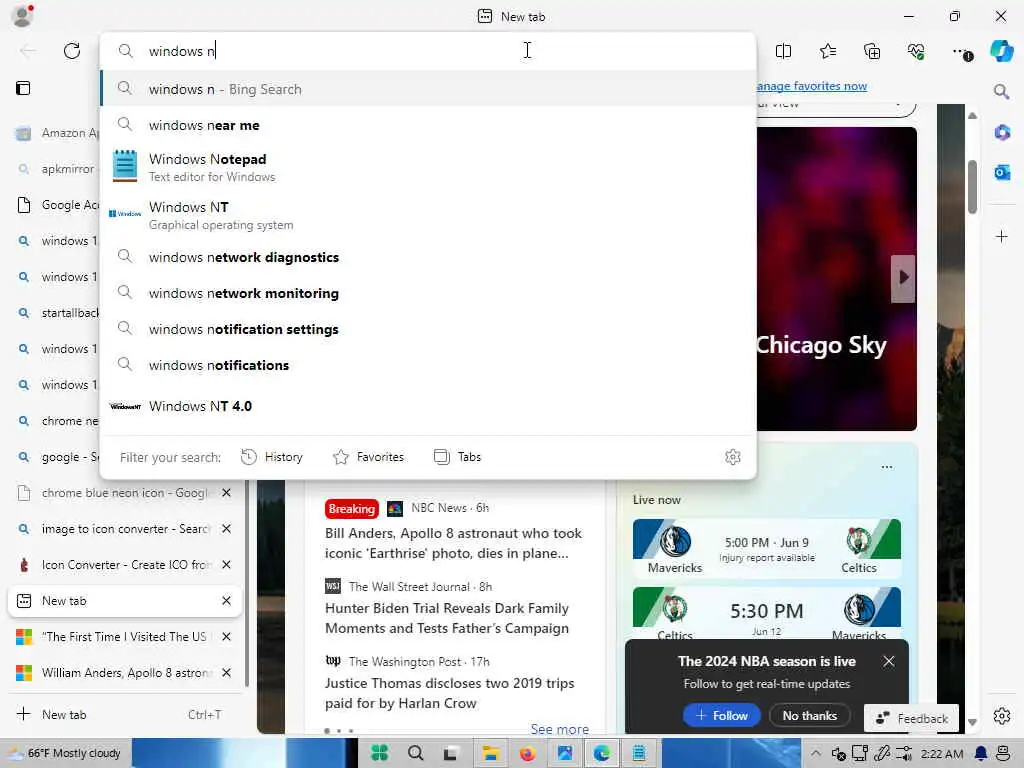Open sidebar settings gear at bottom

point(1002,716)
